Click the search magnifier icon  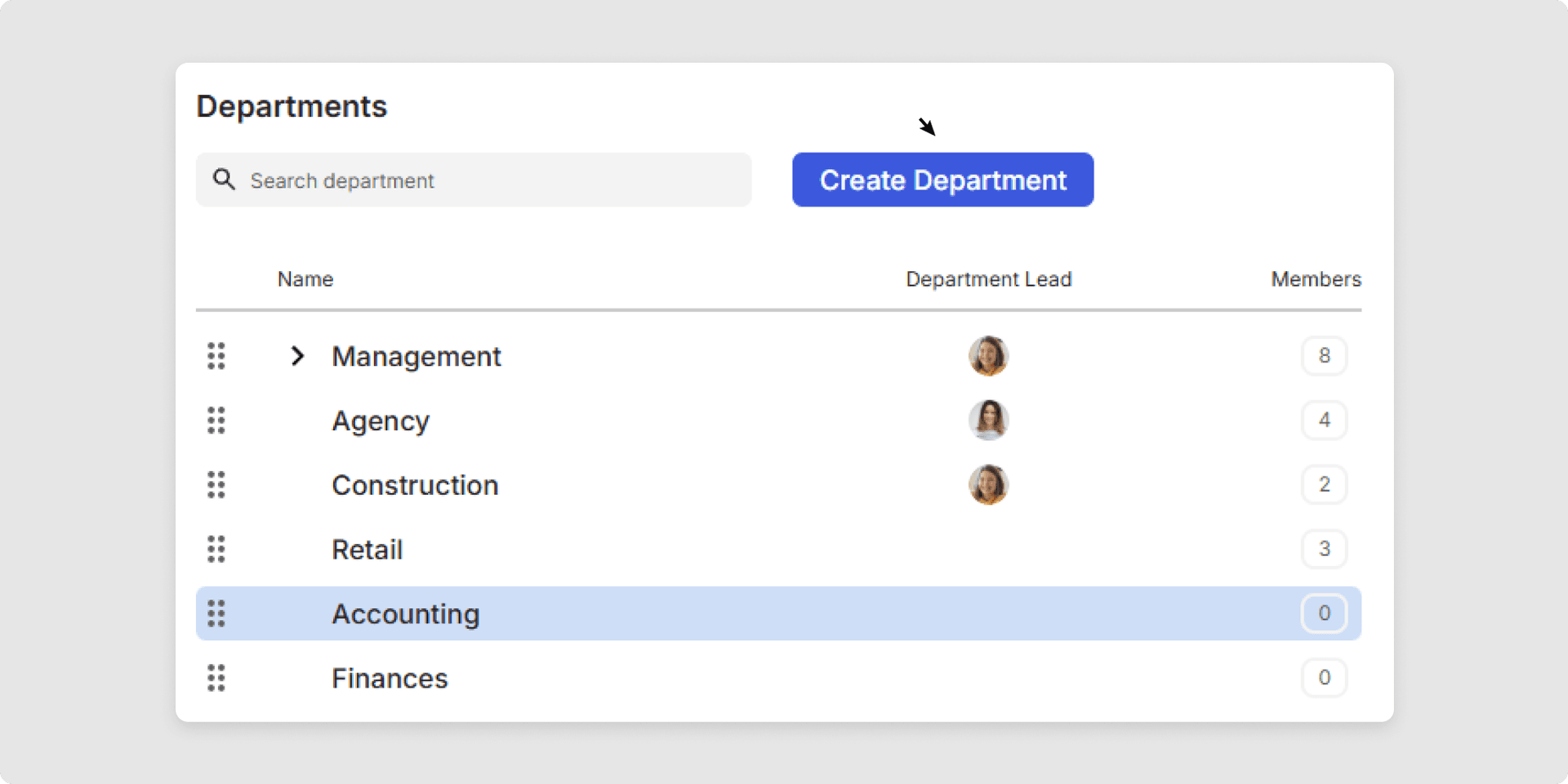tap(224, 180)
